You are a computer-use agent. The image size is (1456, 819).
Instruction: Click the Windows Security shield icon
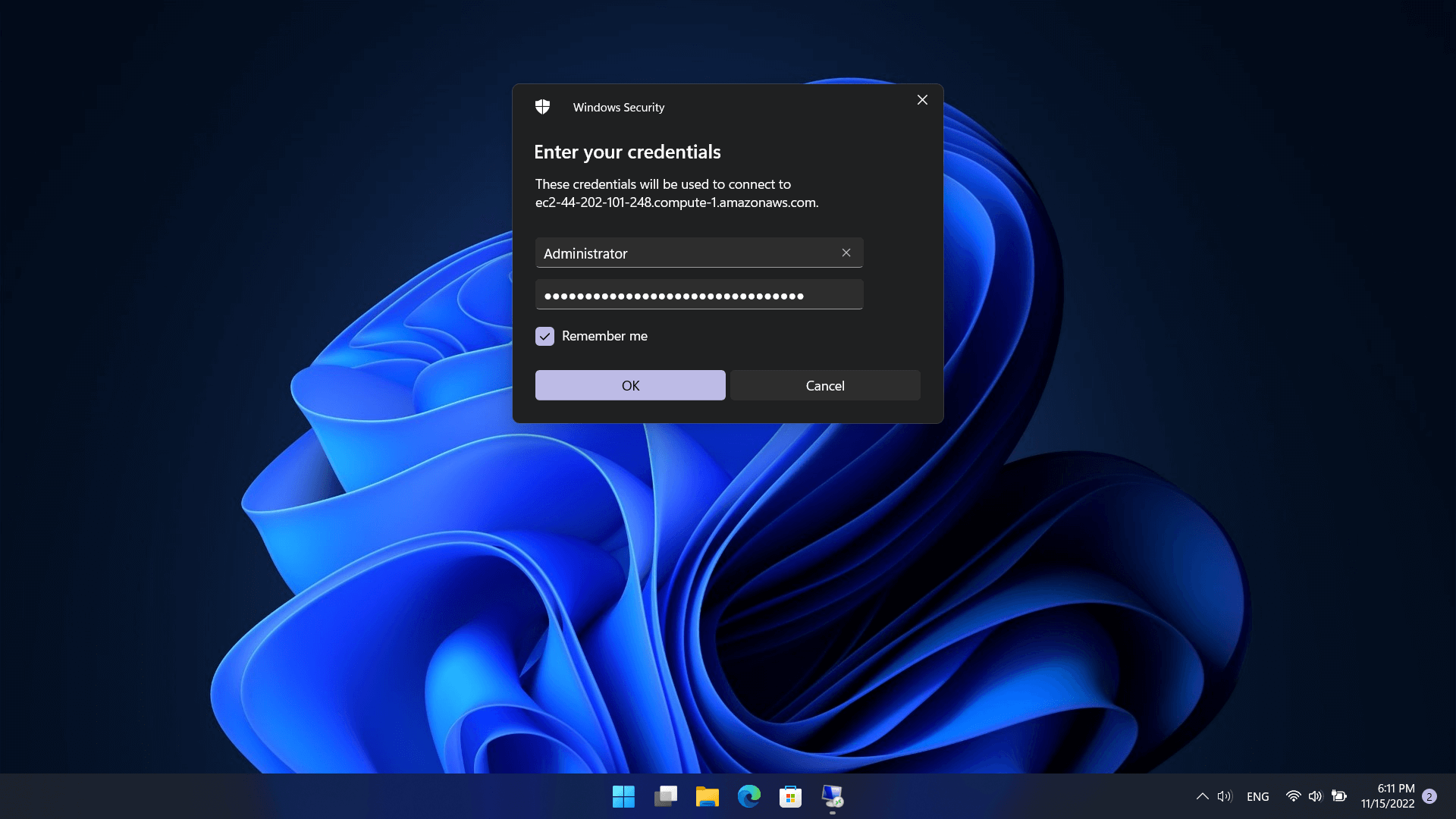pos(542,107)
